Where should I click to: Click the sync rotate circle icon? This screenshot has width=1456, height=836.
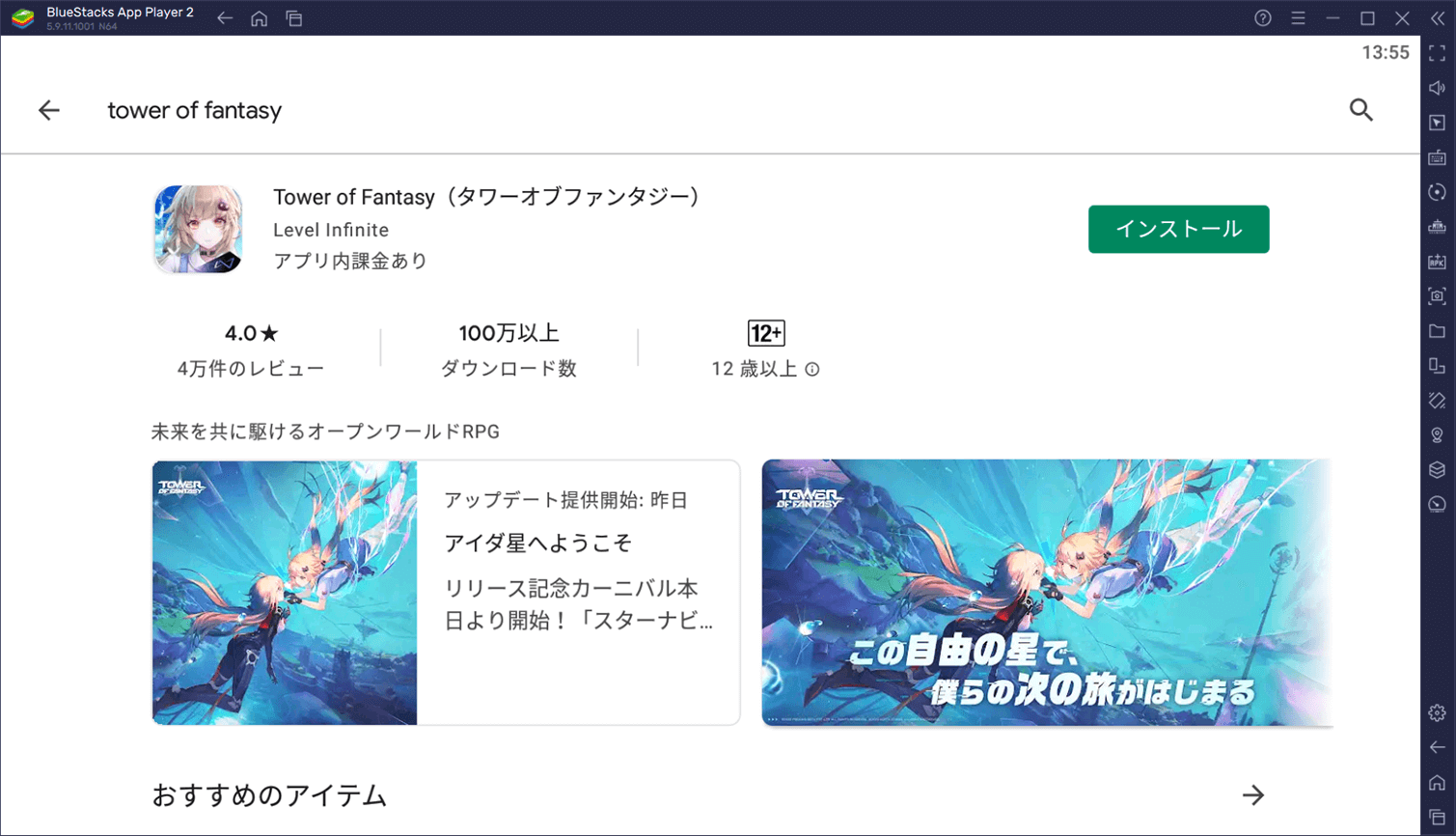click(1438, 192)
